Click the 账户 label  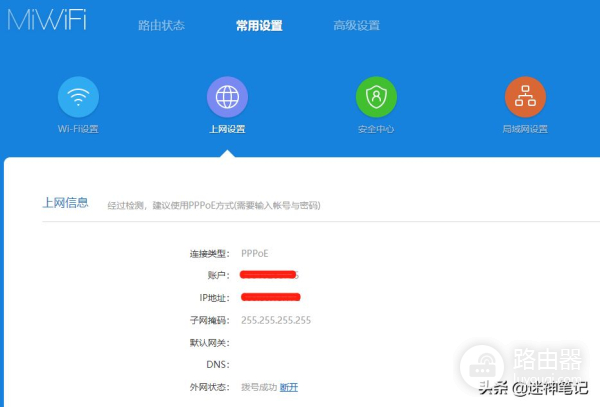click(218, 275)
